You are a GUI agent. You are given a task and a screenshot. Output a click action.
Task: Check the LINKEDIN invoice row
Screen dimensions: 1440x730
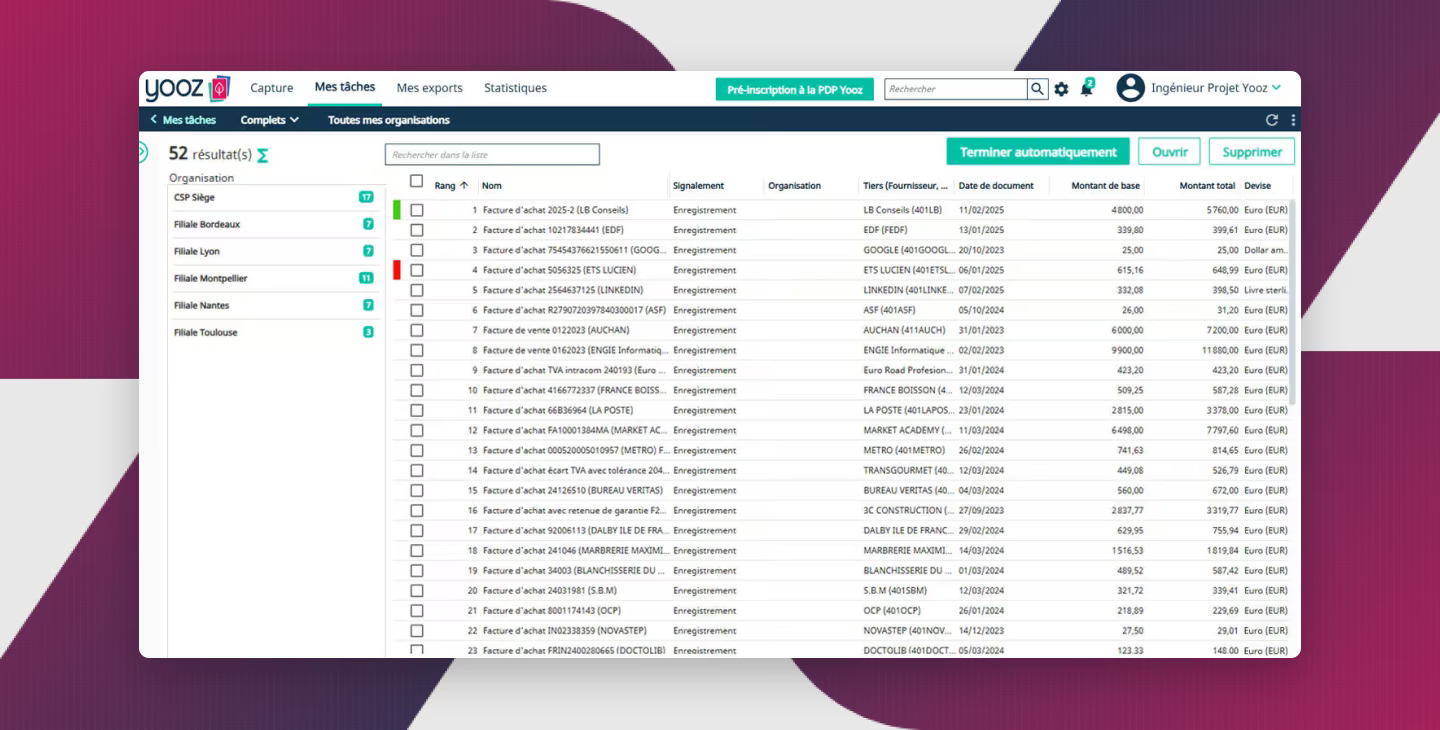(x=417, y=290)
